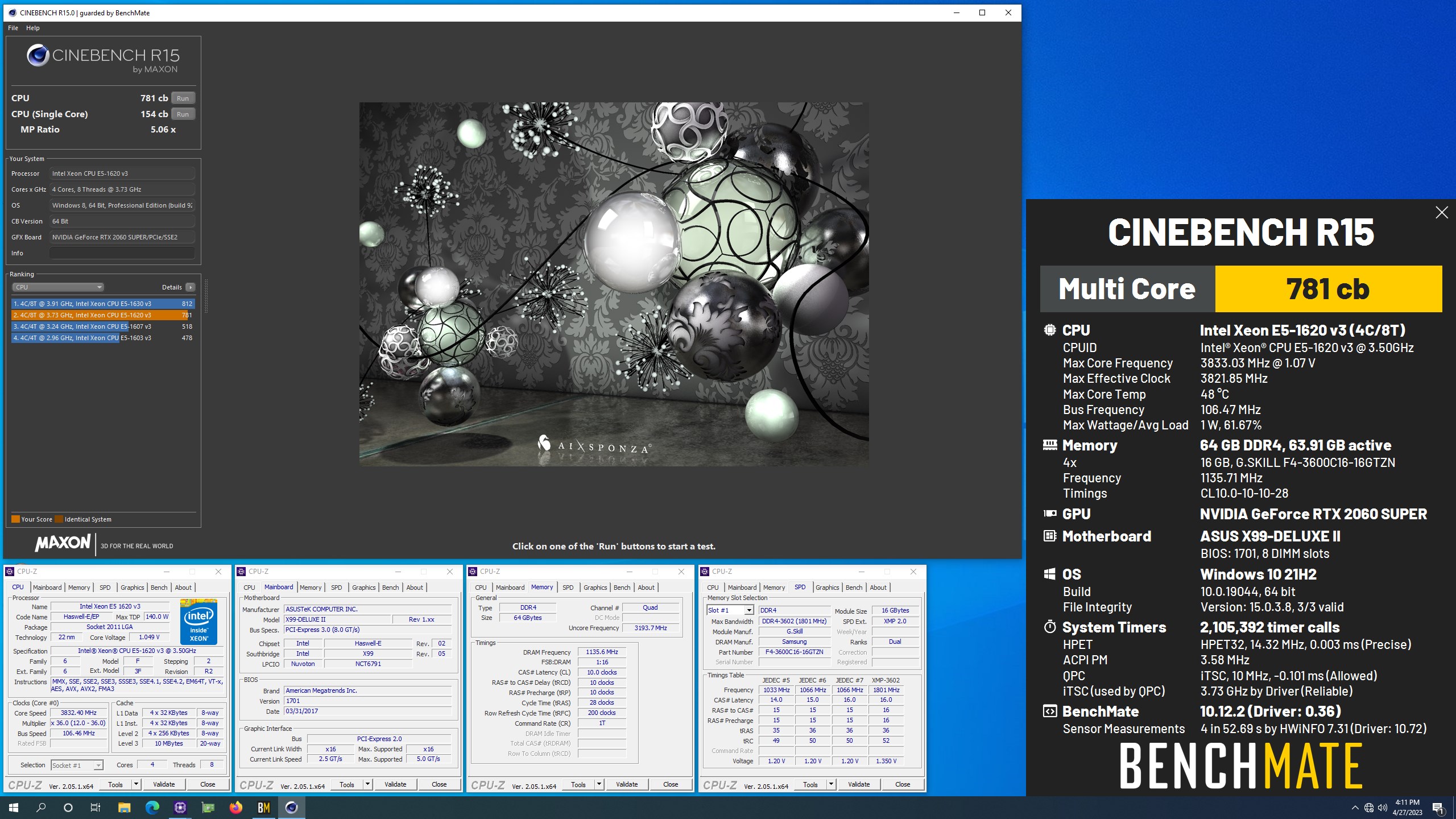Click the Windows OS icon in BenchMate panel
Viewport: 1456px width, 819px height.
coord(1050,574)
